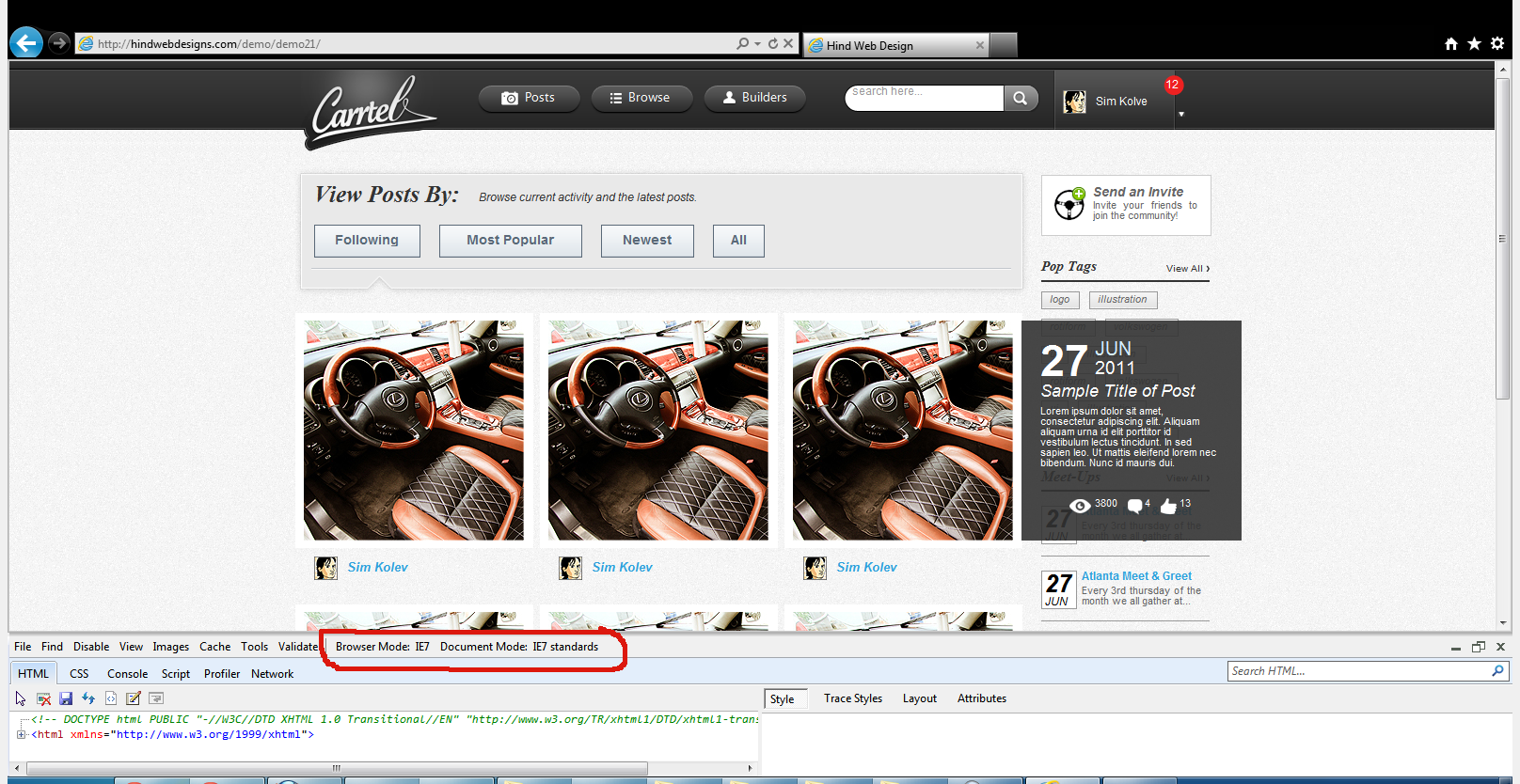Click the word wrap icon in DevTools
This screenshot has height=784, width=1520.
point(156,698)
